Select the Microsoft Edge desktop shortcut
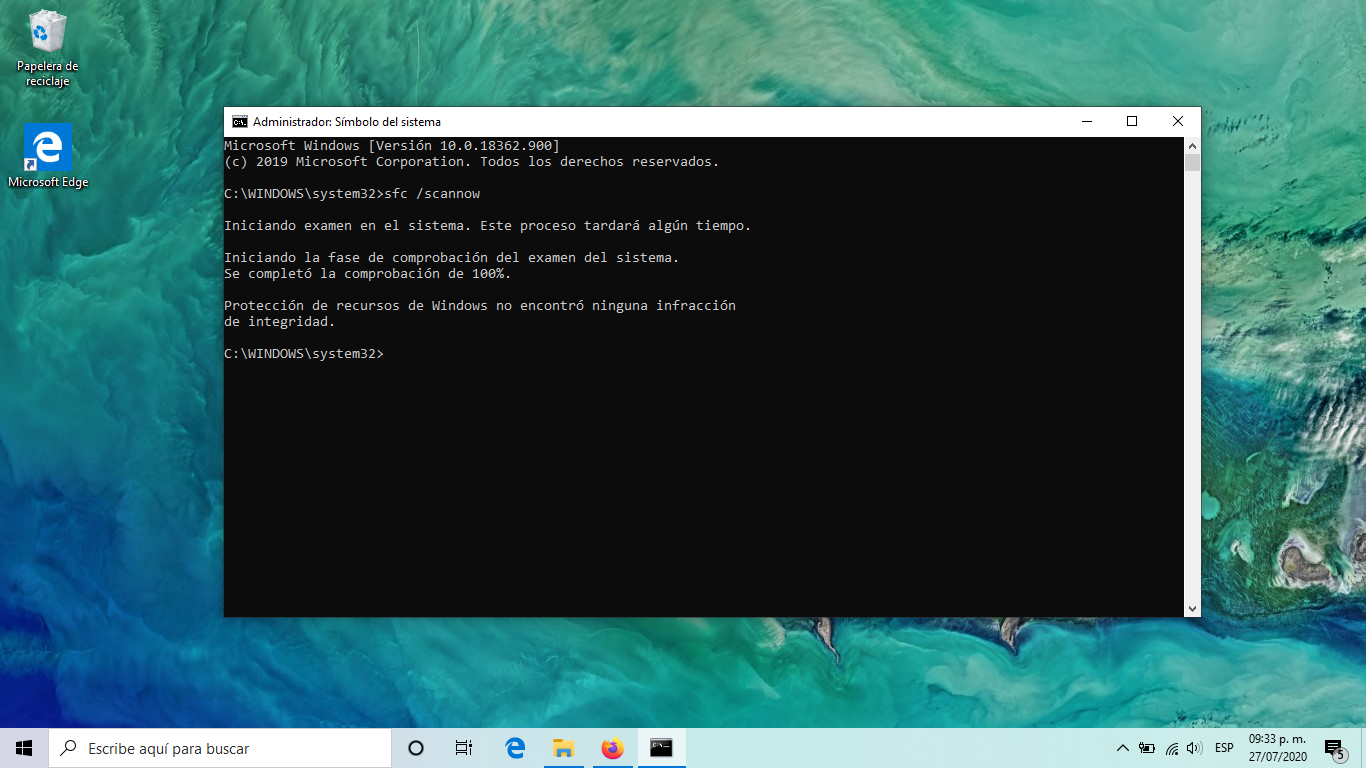This screenshot has height=768, width=1366. [x=48, y=157]
